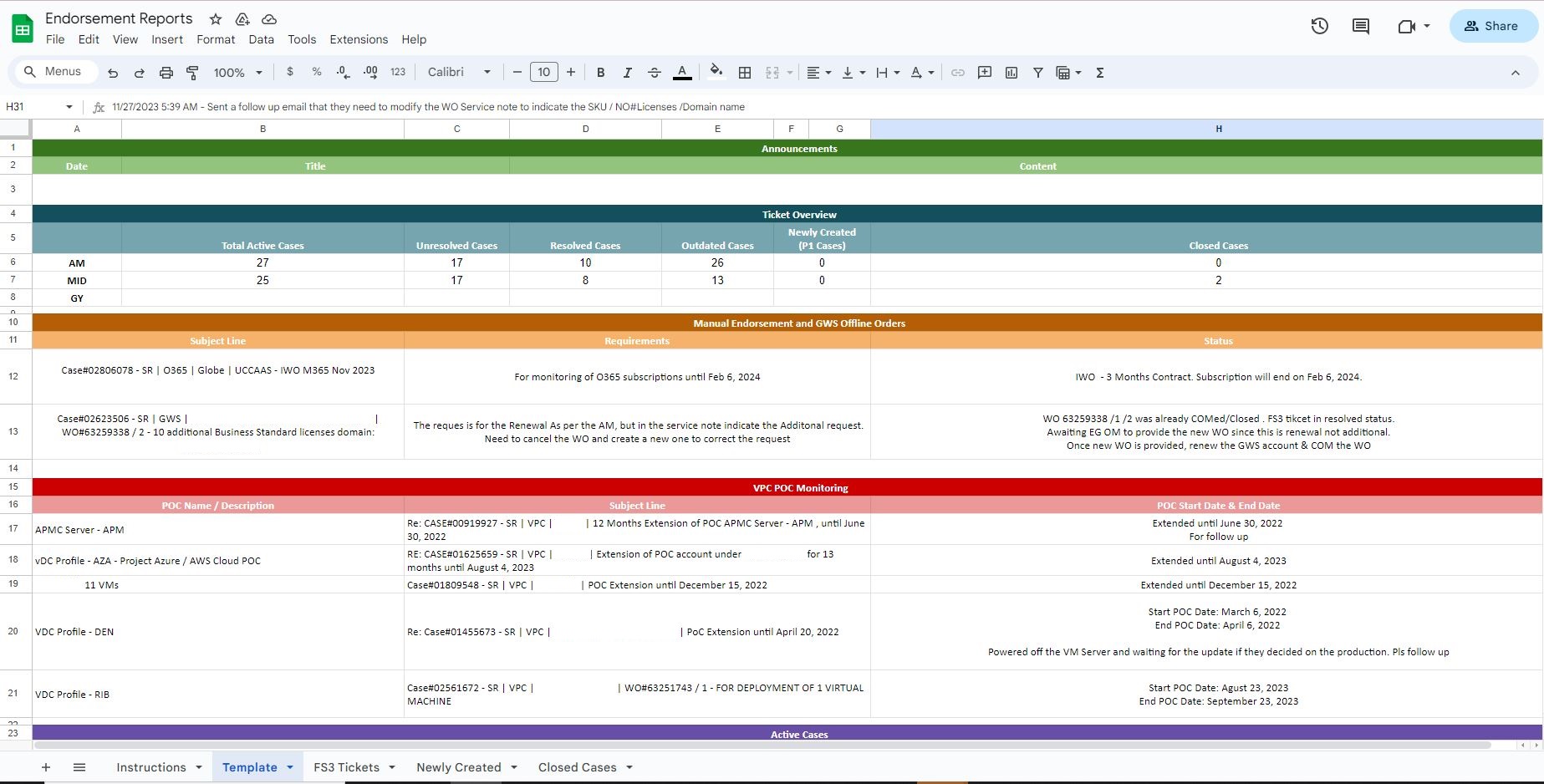
Task: Insert comment icon in toolbar
Action: tap(985, 73)
